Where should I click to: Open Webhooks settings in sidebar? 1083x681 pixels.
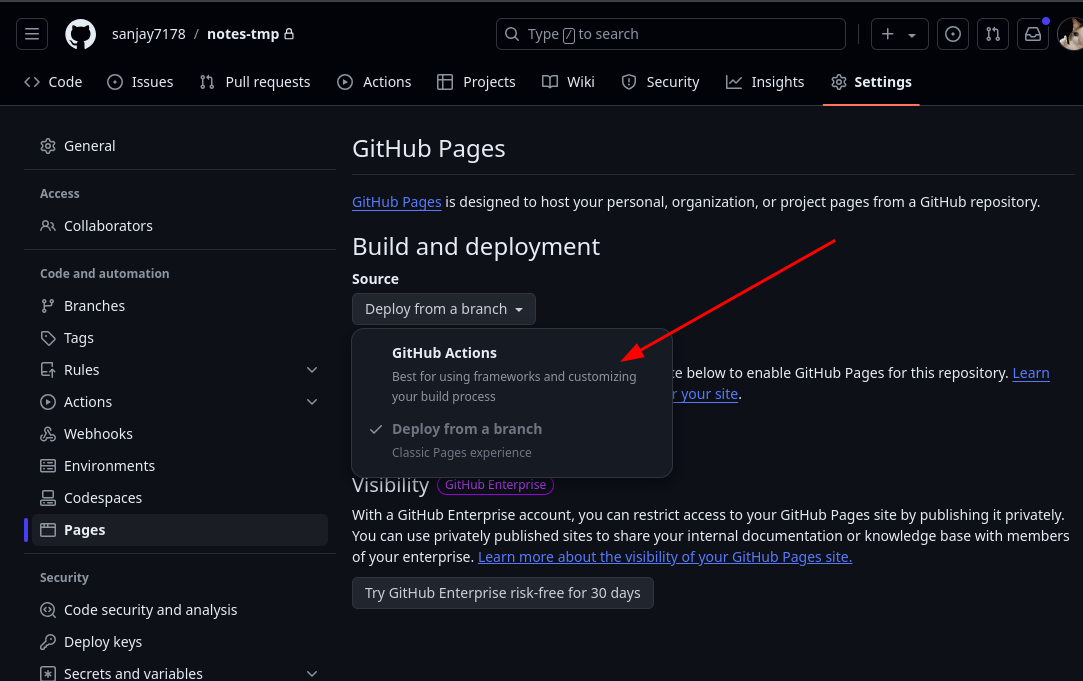click(98, 434)
